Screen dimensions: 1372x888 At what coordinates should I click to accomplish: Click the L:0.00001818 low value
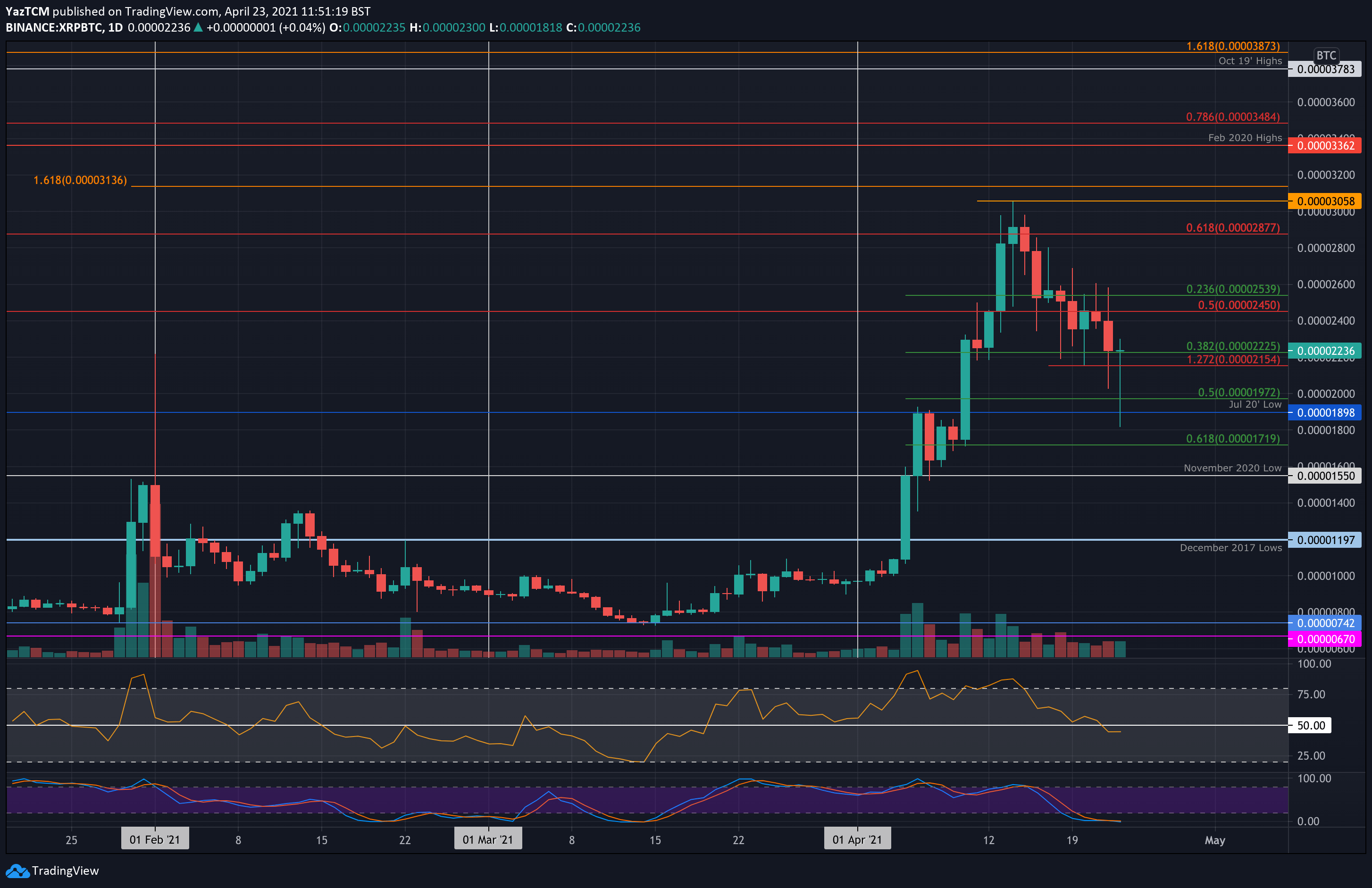click(525, 27)
